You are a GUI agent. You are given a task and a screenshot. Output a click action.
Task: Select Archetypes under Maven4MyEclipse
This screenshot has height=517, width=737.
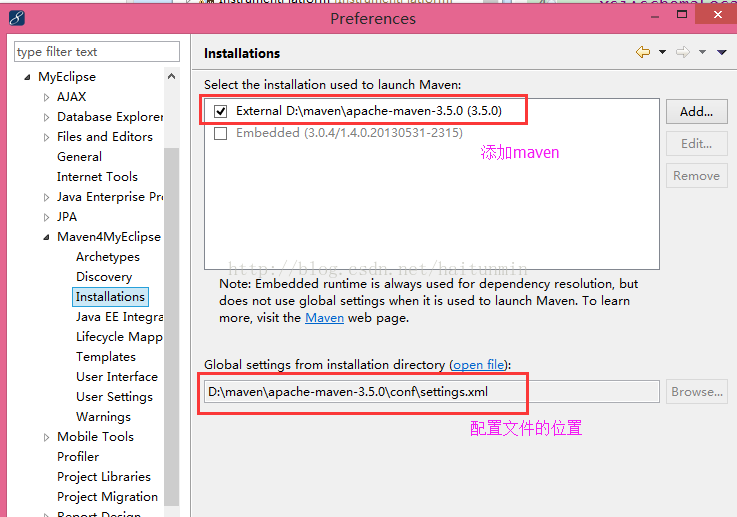click(108, 257)
